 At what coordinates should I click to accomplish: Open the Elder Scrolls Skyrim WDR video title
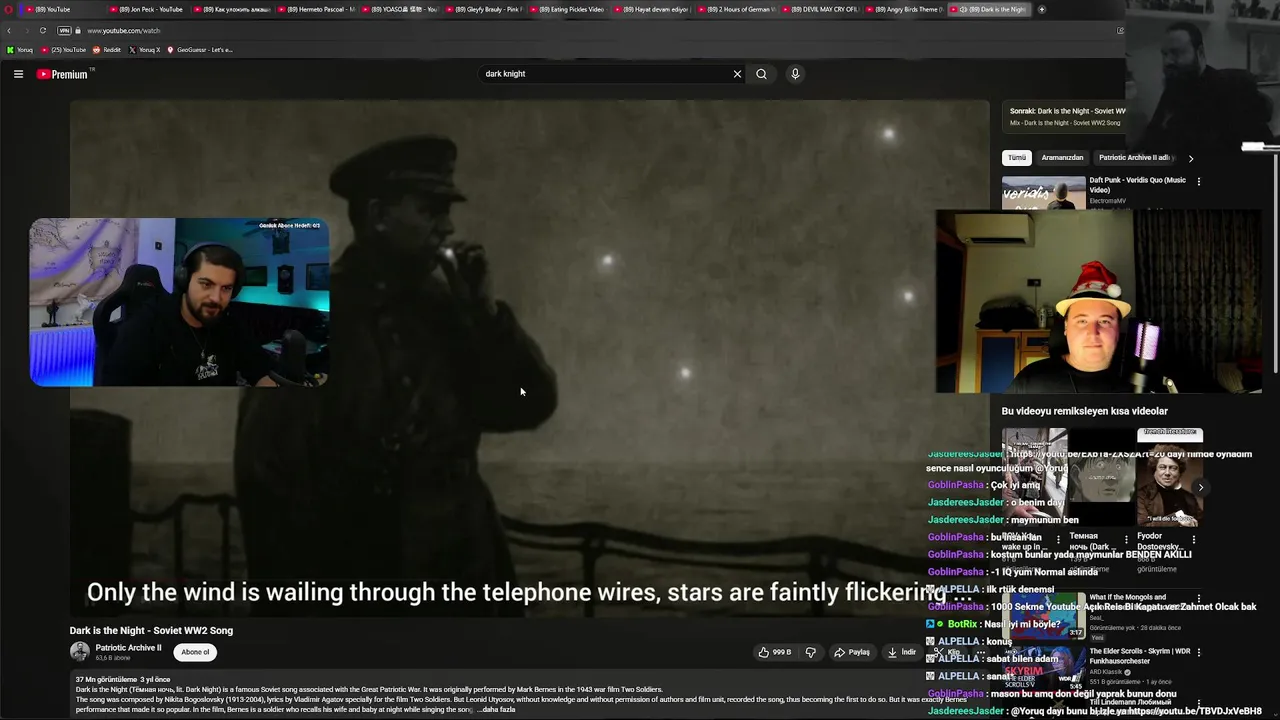coord(1138,656)
